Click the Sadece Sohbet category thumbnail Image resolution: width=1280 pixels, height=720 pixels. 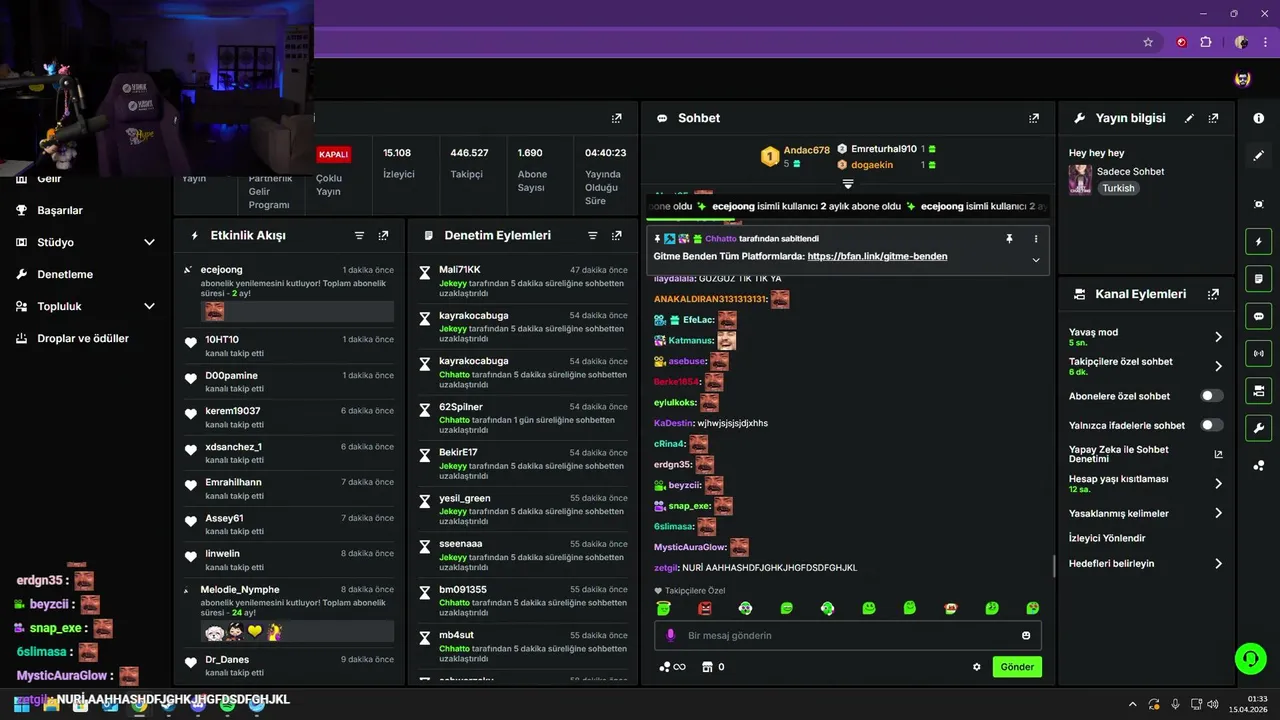click(1080, 179)
